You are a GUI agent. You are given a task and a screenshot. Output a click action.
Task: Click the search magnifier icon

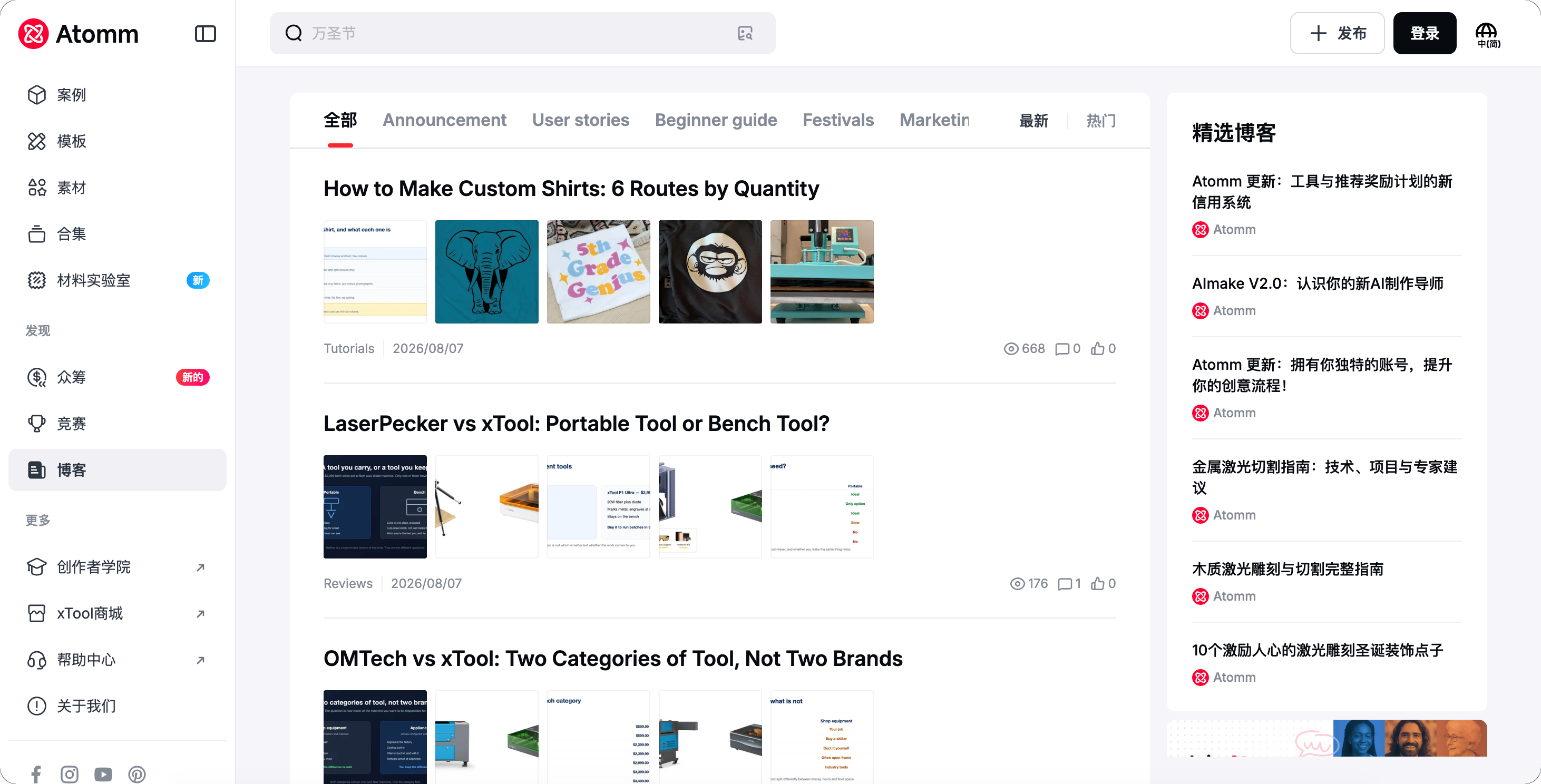tap(294, 33)
